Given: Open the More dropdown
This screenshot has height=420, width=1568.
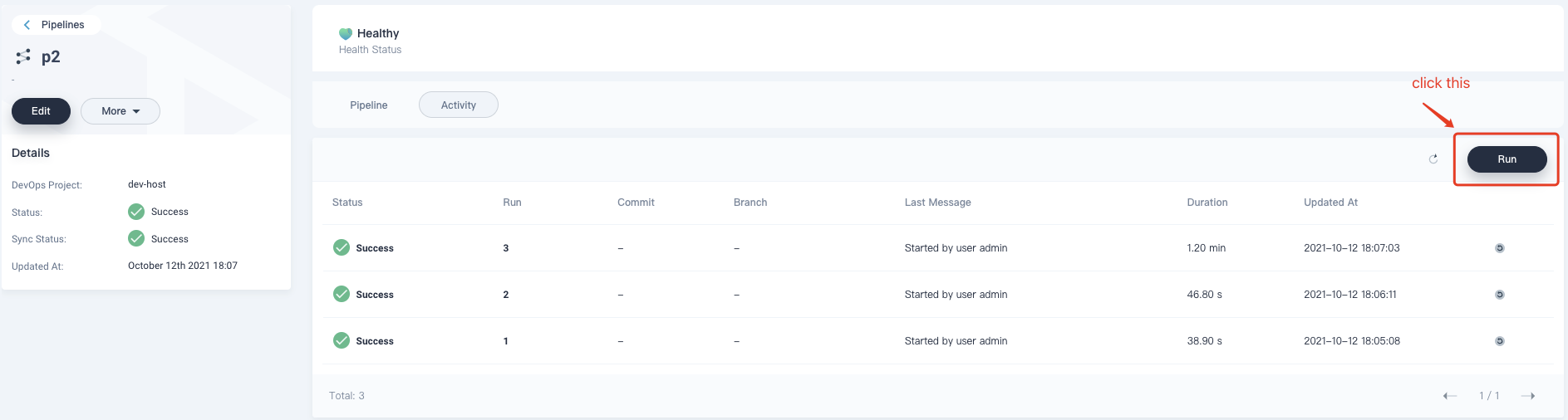Looking at the screenshot, I should pyautogui.click(x=120, y=111).
